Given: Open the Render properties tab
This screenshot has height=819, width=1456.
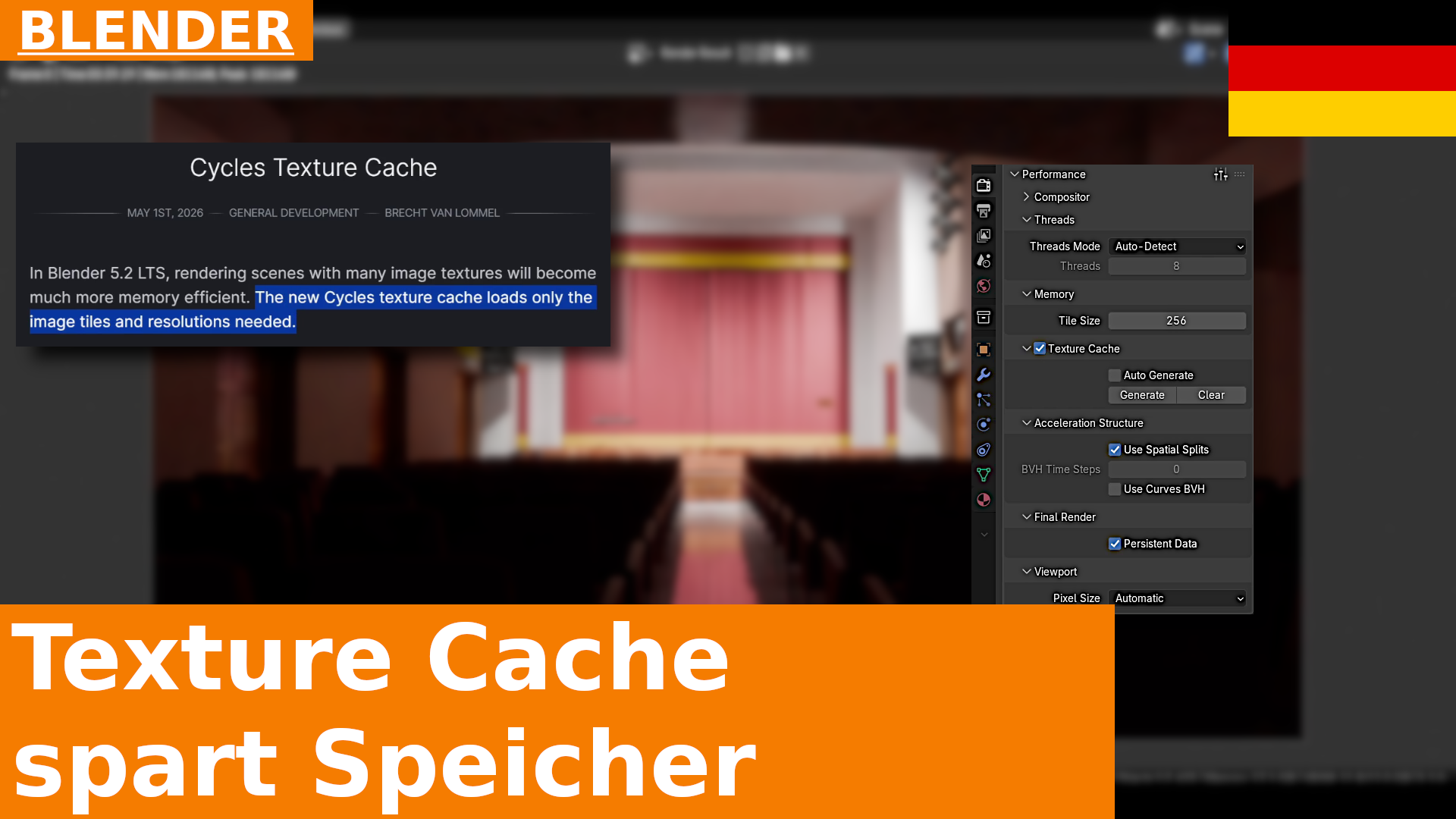Looking at the screenshot, I should [x=984, y=186].
